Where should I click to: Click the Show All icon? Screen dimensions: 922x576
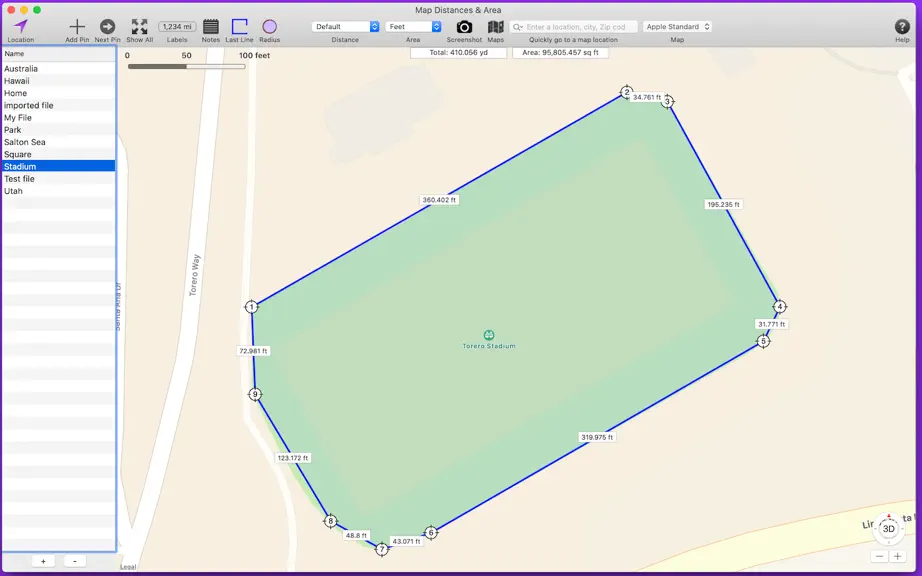tap(139, 26)
